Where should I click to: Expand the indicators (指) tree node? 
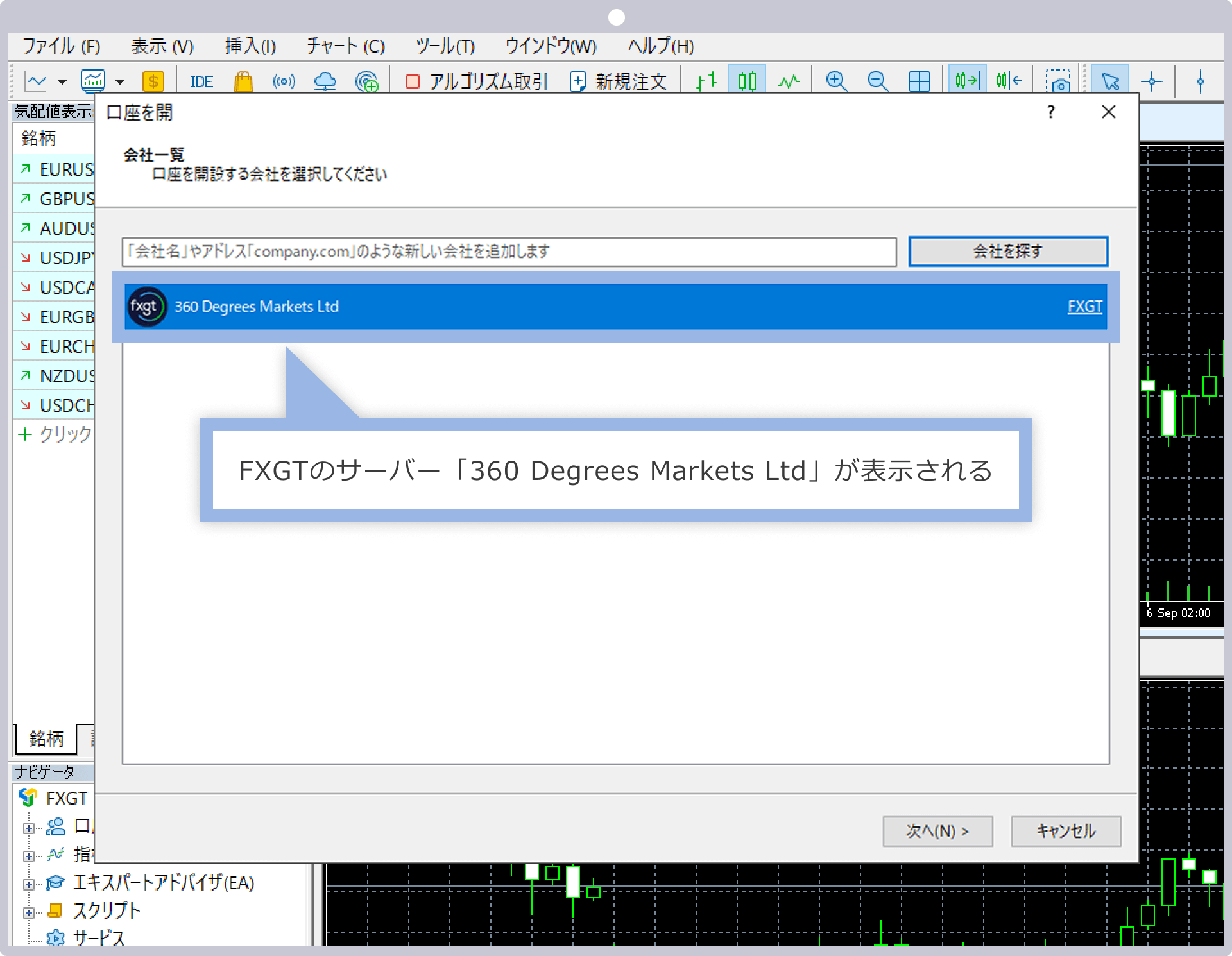click(28, 856)
